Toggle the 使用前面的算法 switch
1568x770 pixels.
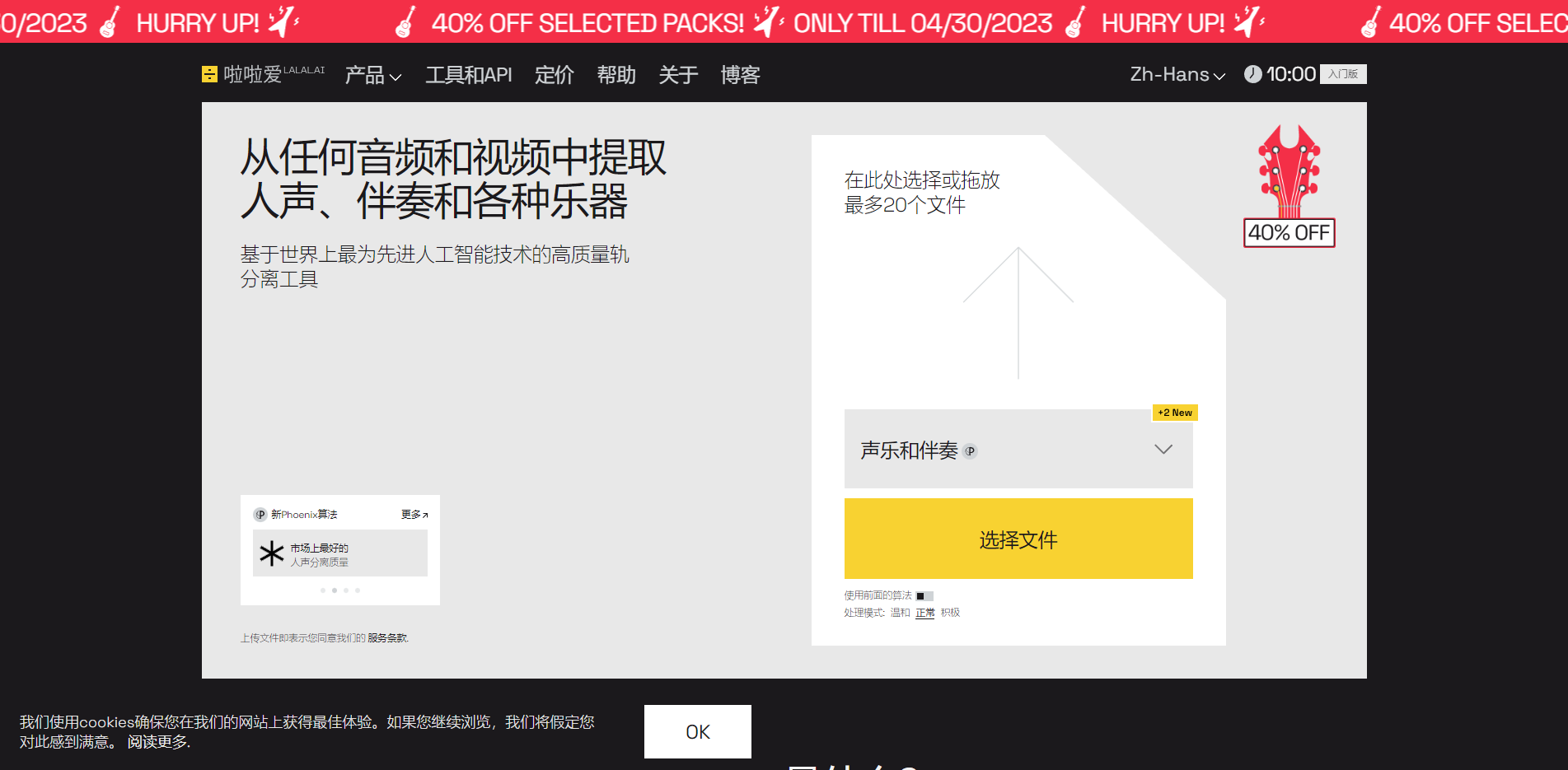[x=924, y=596]
